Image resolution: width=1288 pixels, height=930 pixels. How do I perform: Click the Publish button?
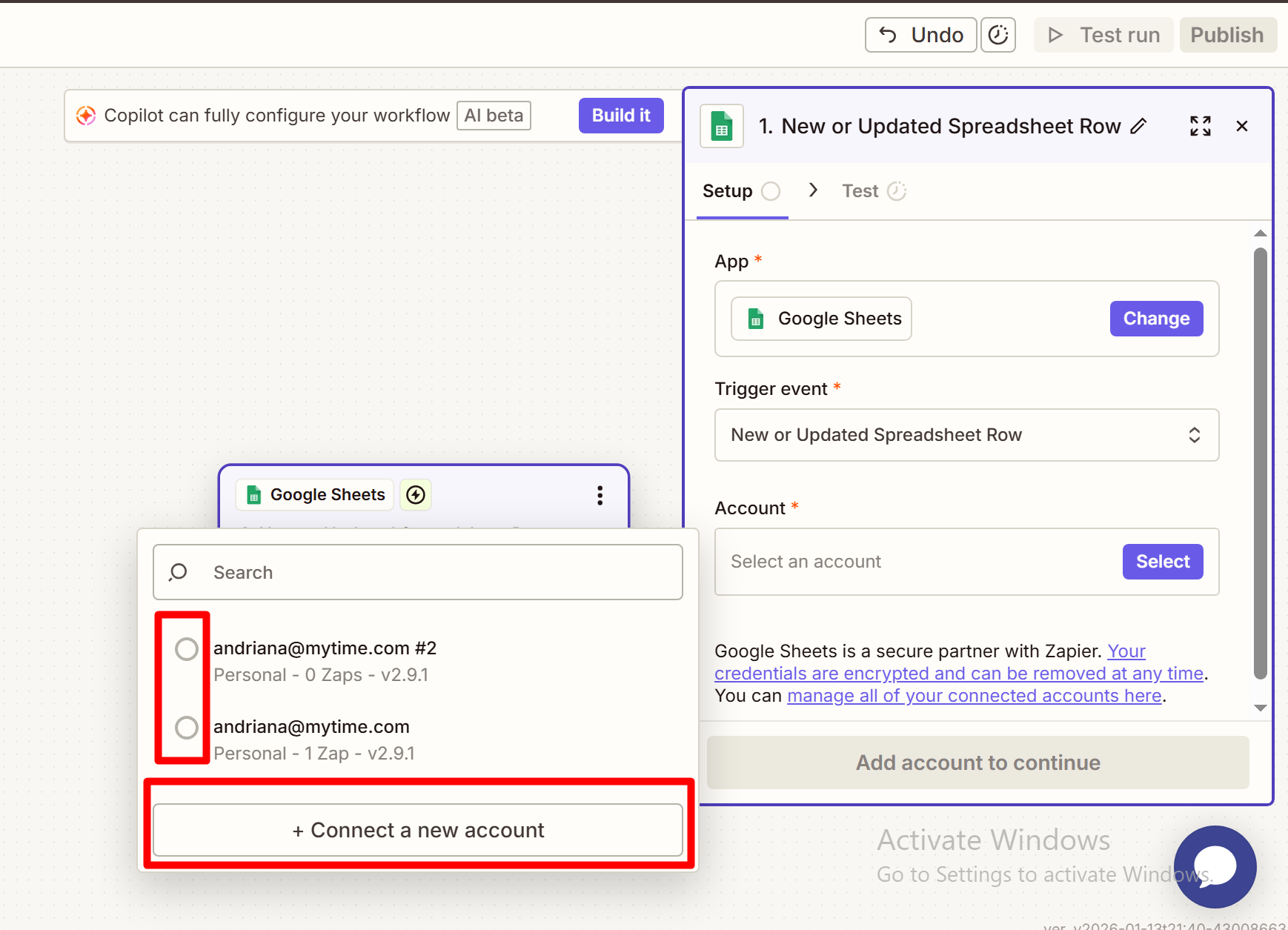point(1226,35)
